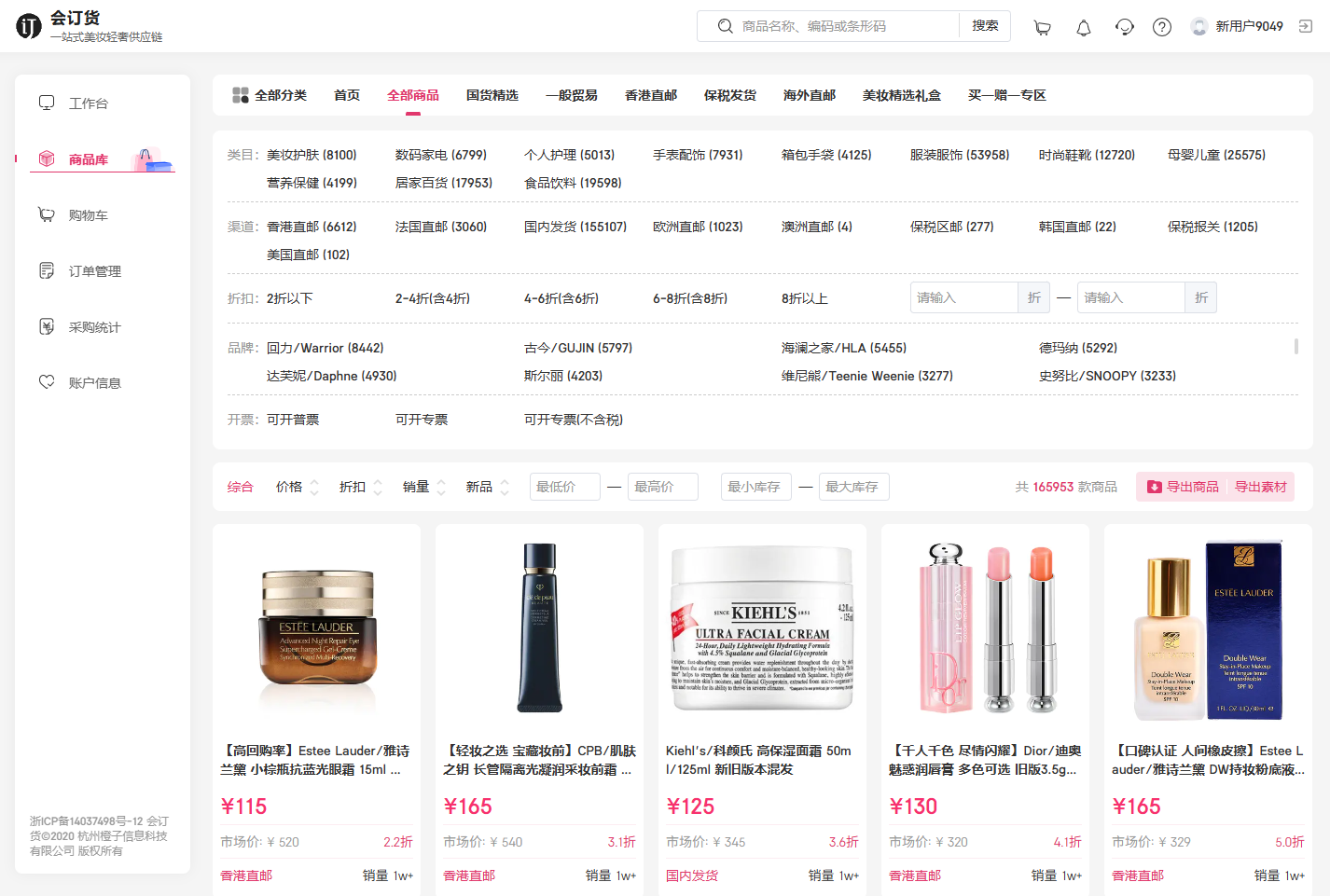Select the 综合 sort option

click(x=241, y=487)
